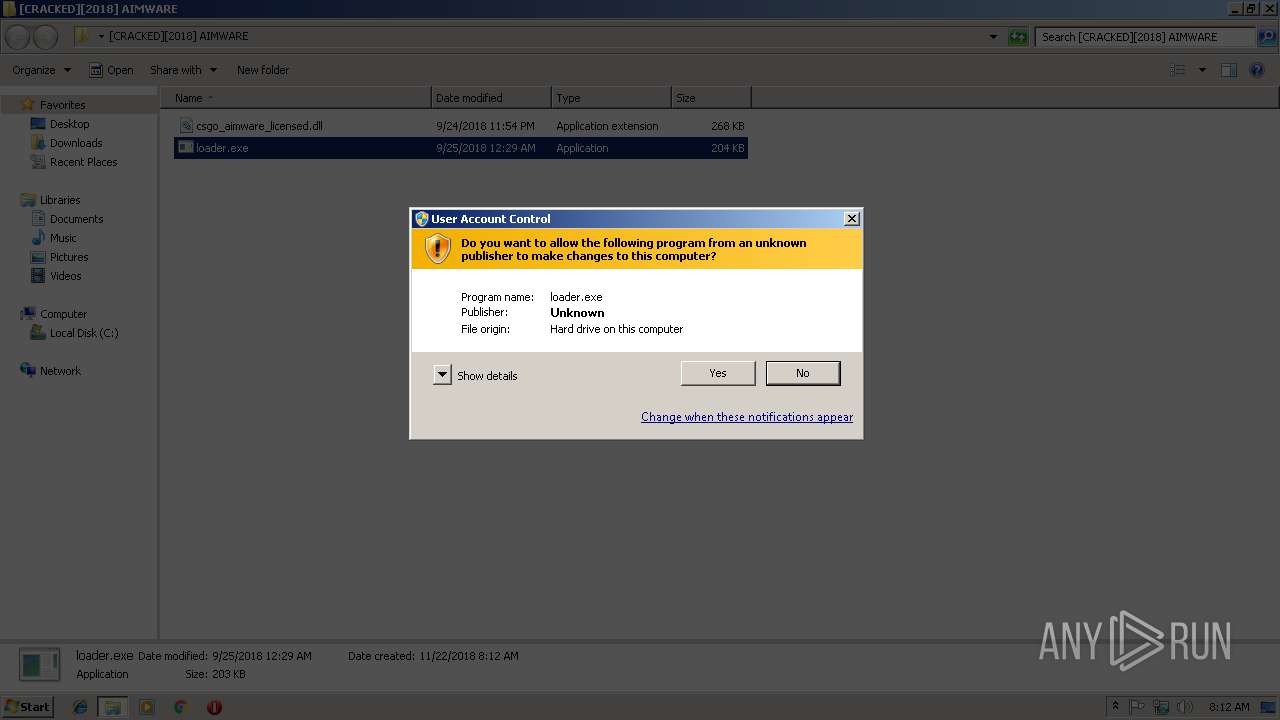Close the User Account Control dialog
Screen dimensions: 1280x720
852,219
